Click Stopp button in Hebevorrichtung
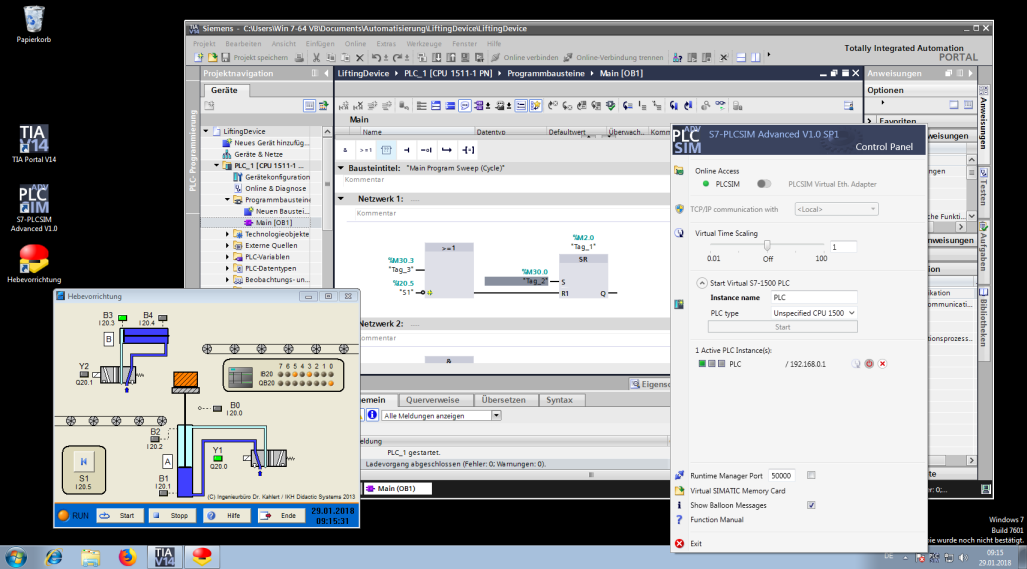 point(172,515)
